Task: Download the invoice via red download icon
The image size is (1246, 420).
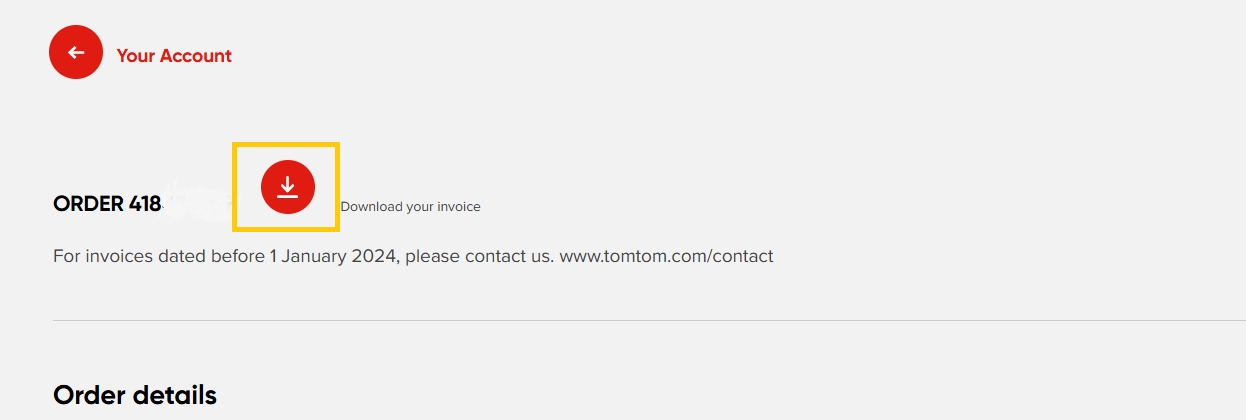Action: 288,186
